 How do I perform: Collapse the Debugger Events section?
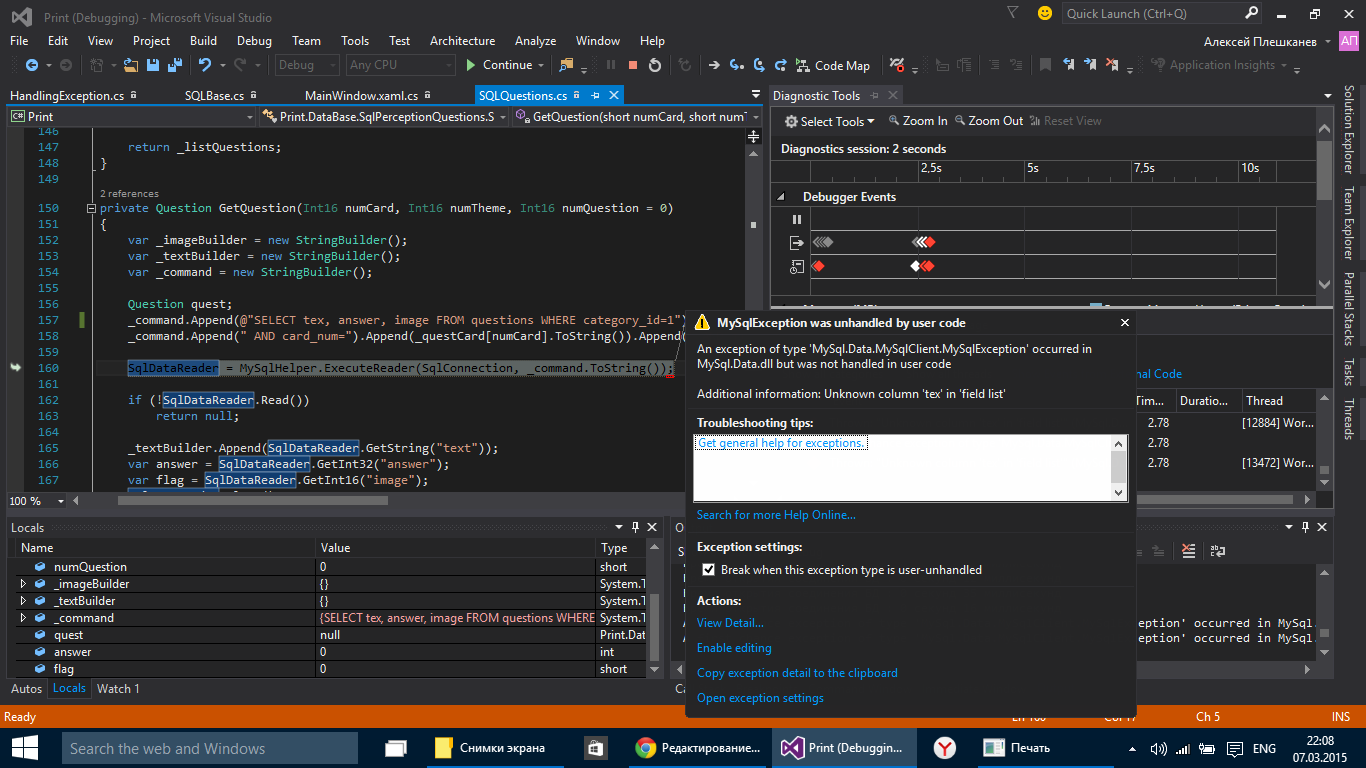tap(780, 197)
